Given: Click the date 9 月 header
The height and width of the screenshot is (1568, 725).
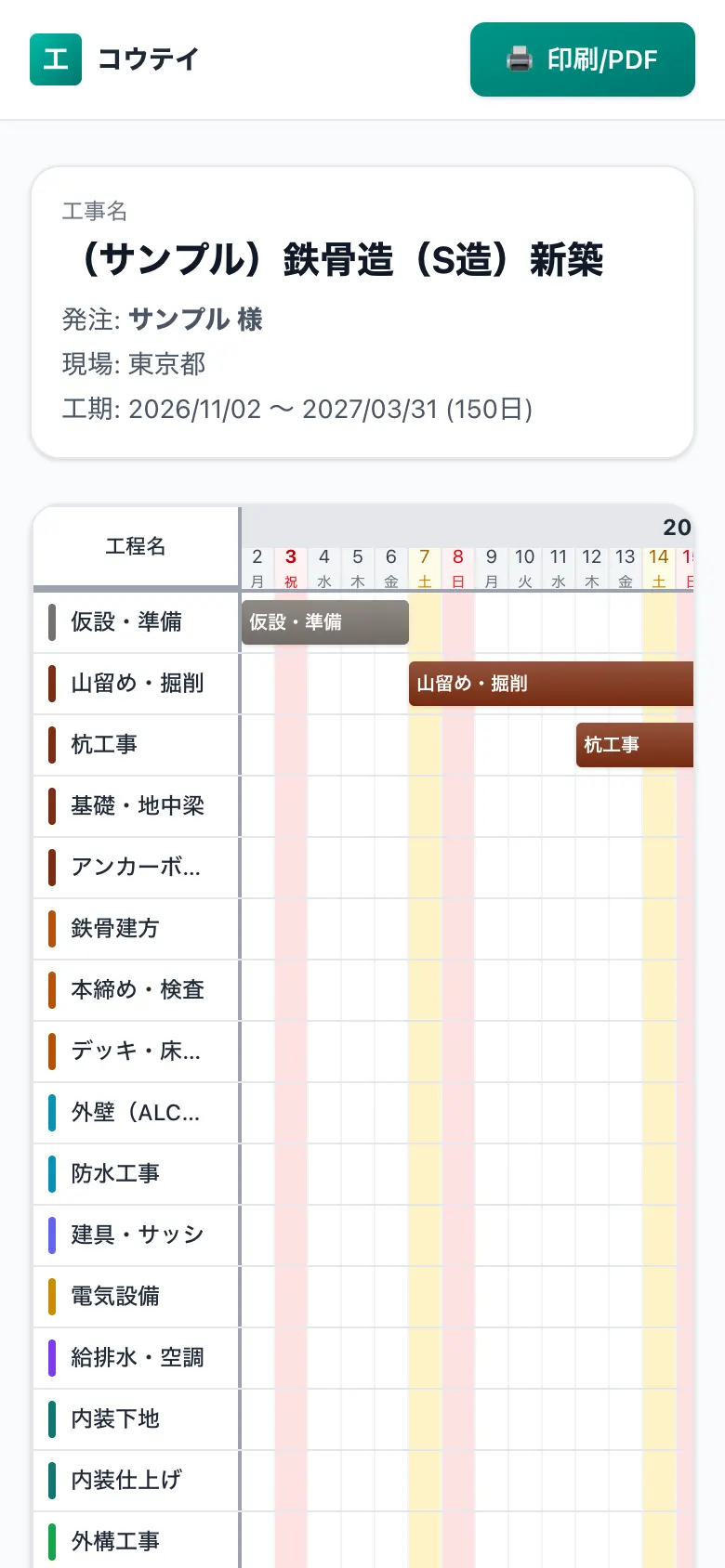Looking at the screenshot, I should click(492, 568).
